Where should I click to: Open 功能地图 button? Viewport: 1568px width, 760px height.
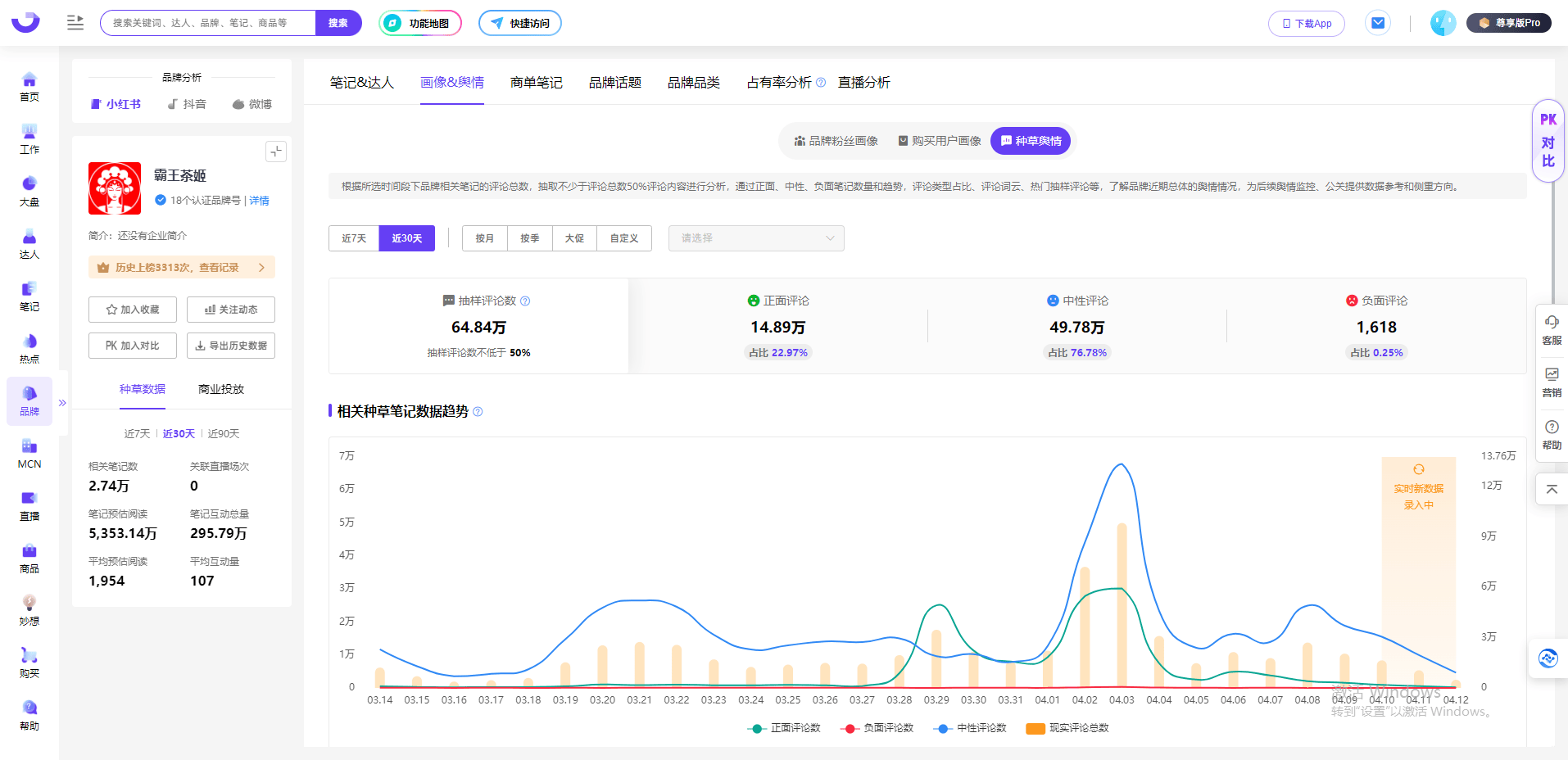[420, 23]
